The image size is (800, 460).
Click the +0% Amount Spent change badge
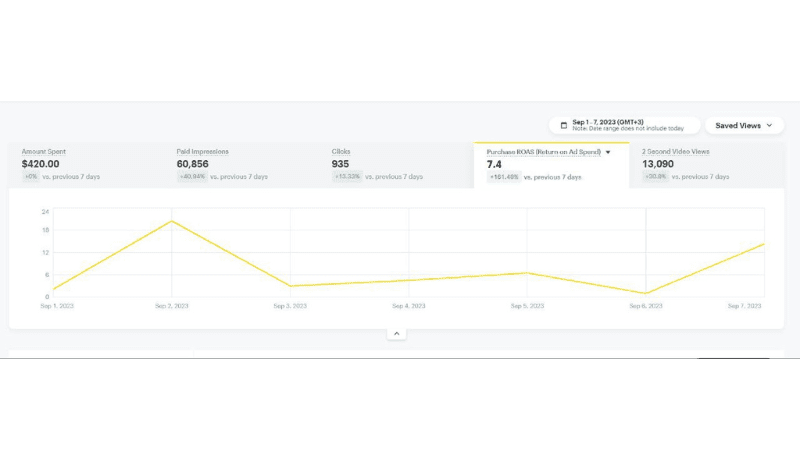(31, 177)
